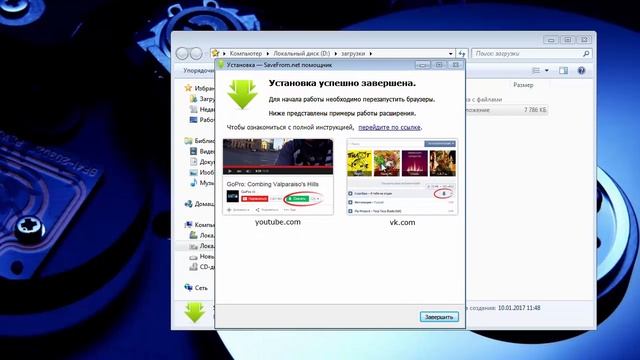The width and height of the screenshot is (640, 360).
Task: Go back in Explorer window
Action: [182, 53]
